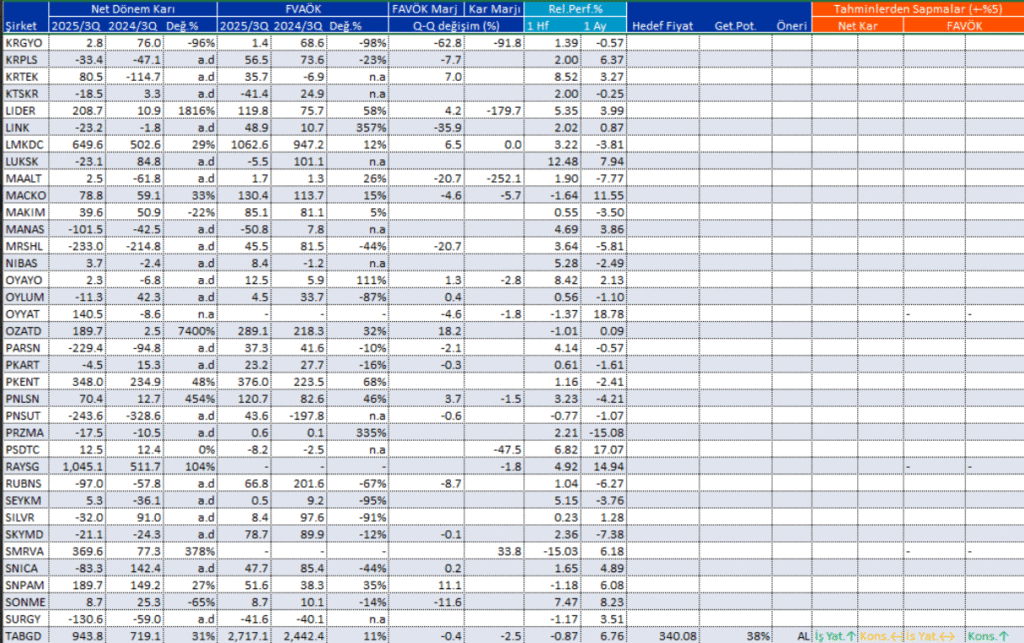Viewport: 1024px width, 643px height.
Task: Click the -15.03 value in SMRVA row
Action: click(x=552, y=552)
